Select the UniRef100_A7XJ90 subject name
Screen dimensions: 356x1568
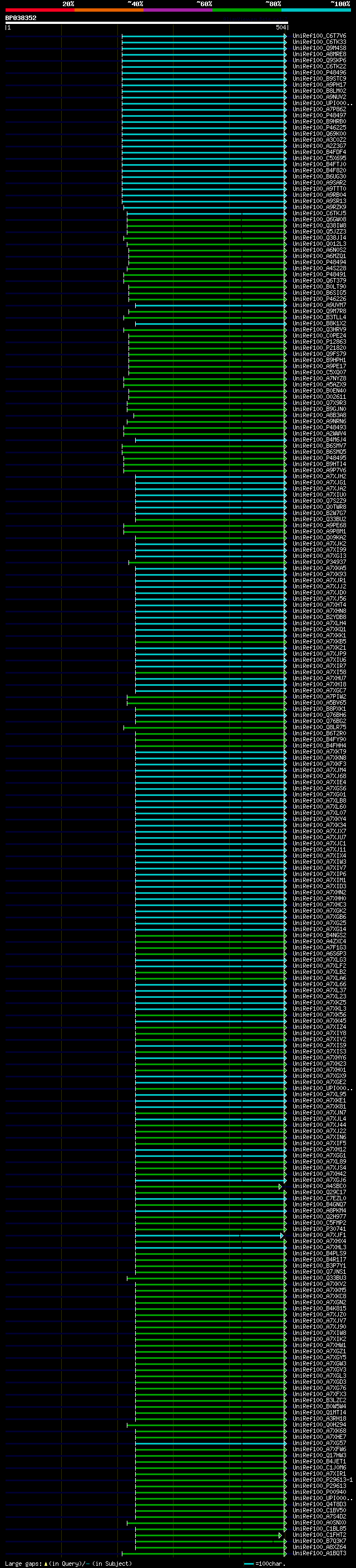319,1327
